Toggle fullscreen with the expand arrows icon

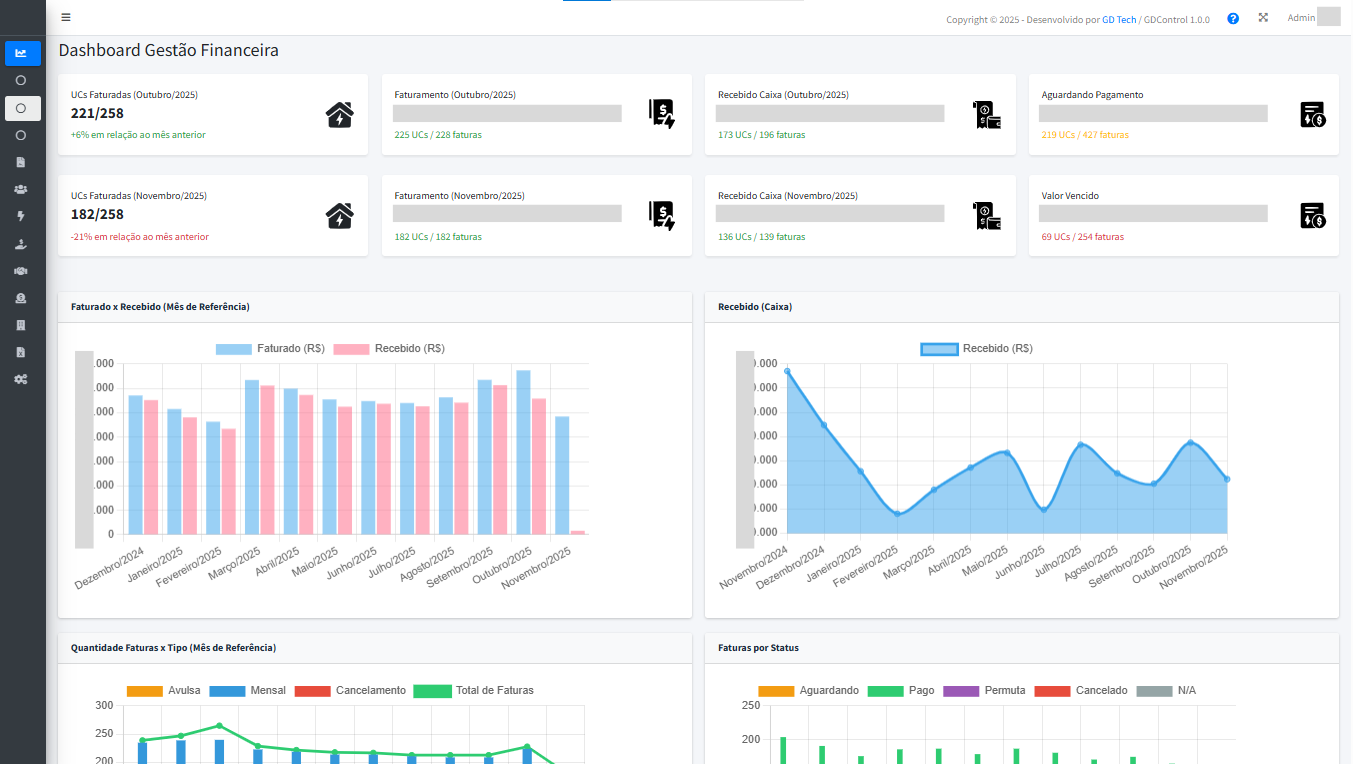[x=1263, y=18]
